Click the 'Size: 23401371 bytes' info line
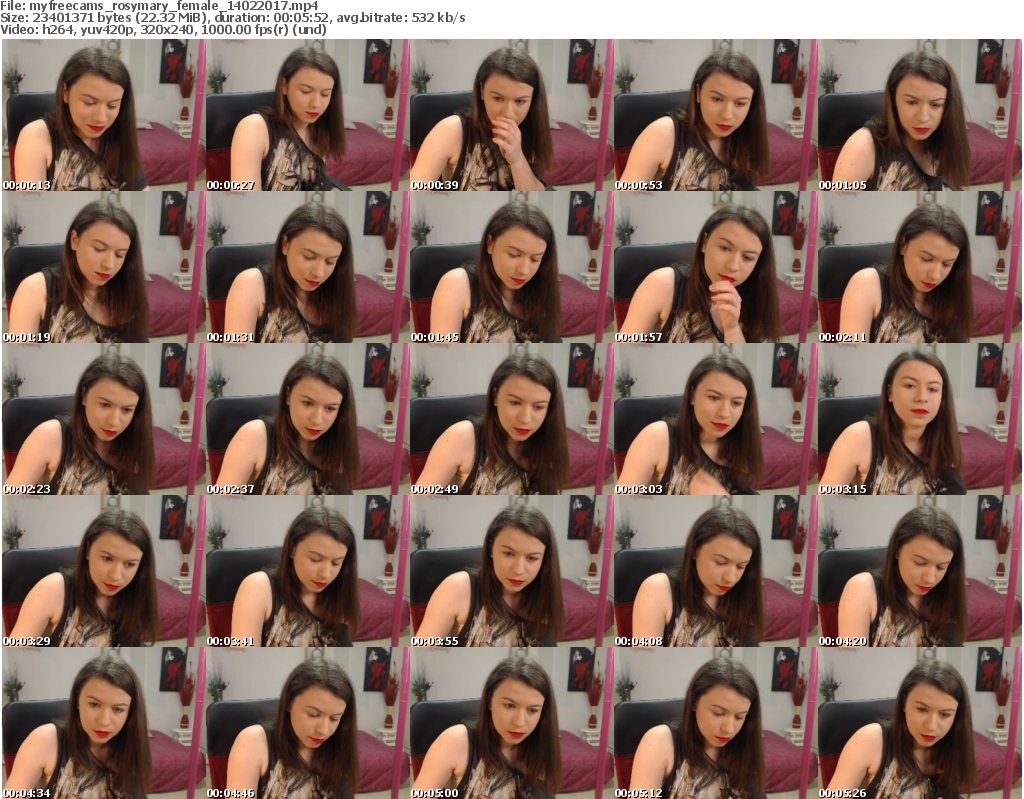This screenshot has width=1024, height=799. 232,18
